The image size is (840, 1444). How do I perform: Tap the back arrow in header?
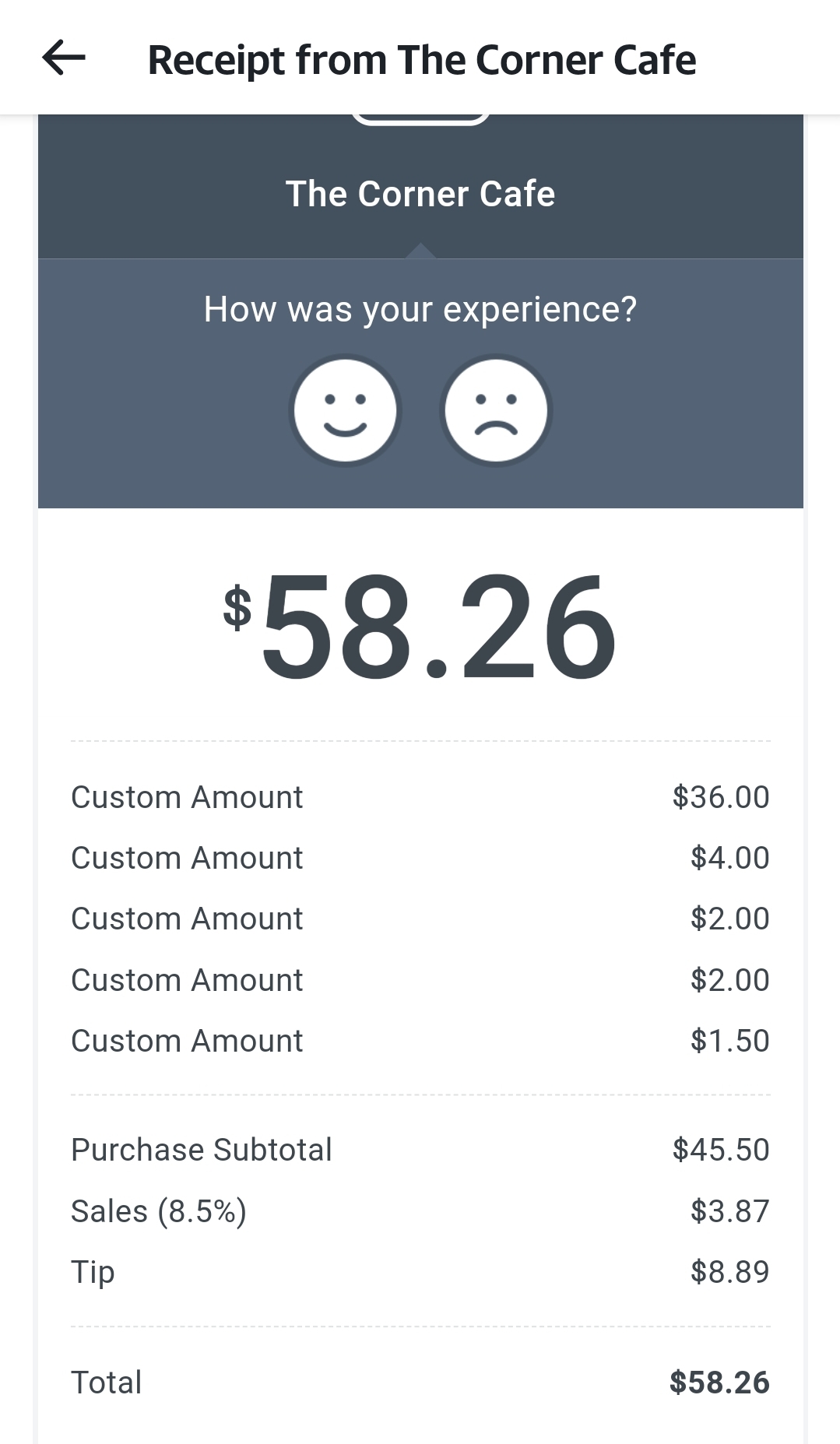coord(64,58)
